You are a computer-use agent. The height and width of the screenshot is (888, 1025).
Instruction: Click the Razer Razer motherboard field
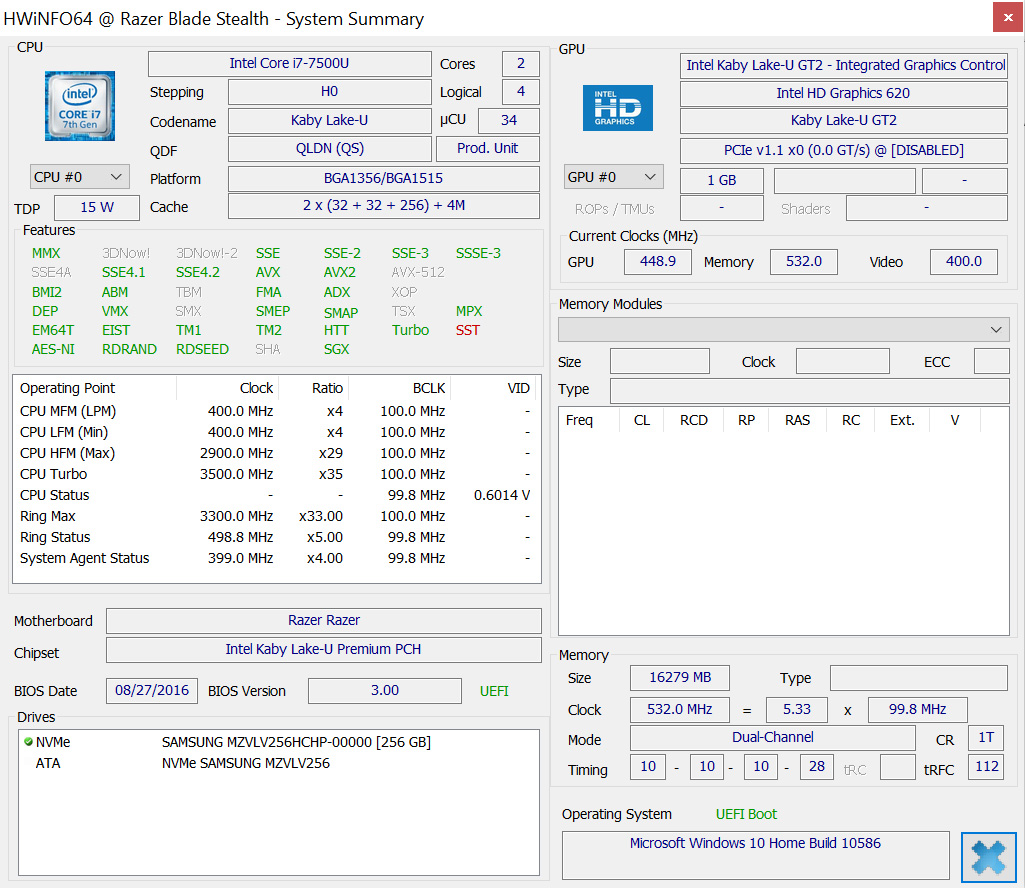[324, 621]
